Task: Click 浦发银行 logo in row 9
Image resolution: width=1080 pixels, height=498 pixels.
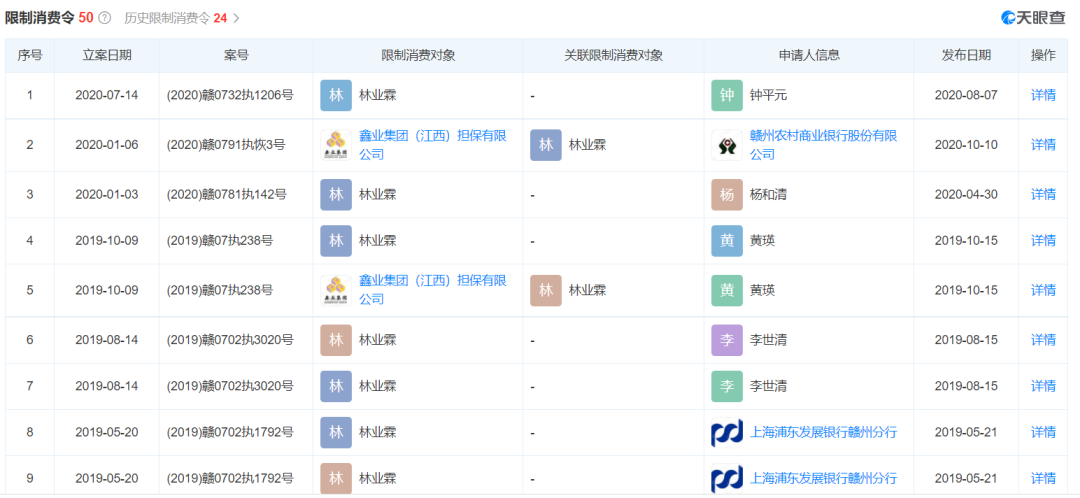Action: click(x=727, y=479)
